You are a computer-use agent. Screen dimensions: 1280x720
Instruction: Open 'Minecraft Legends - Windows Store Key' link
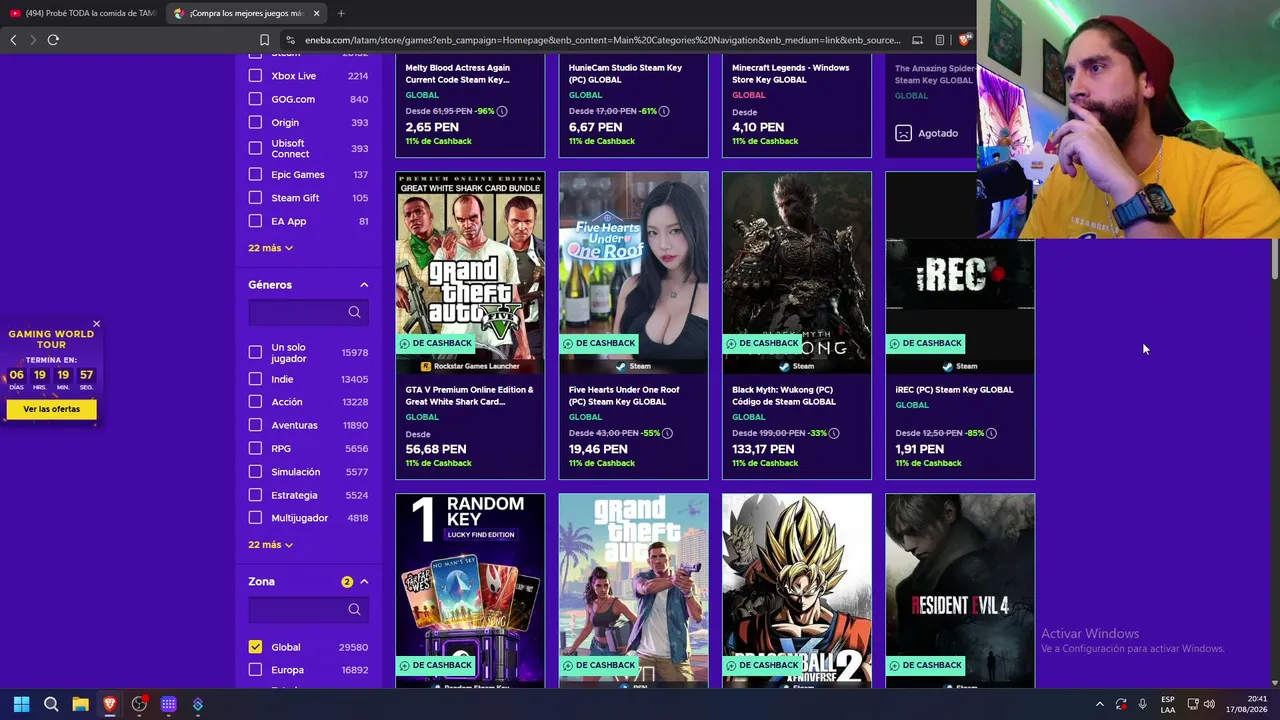[791, 74]
